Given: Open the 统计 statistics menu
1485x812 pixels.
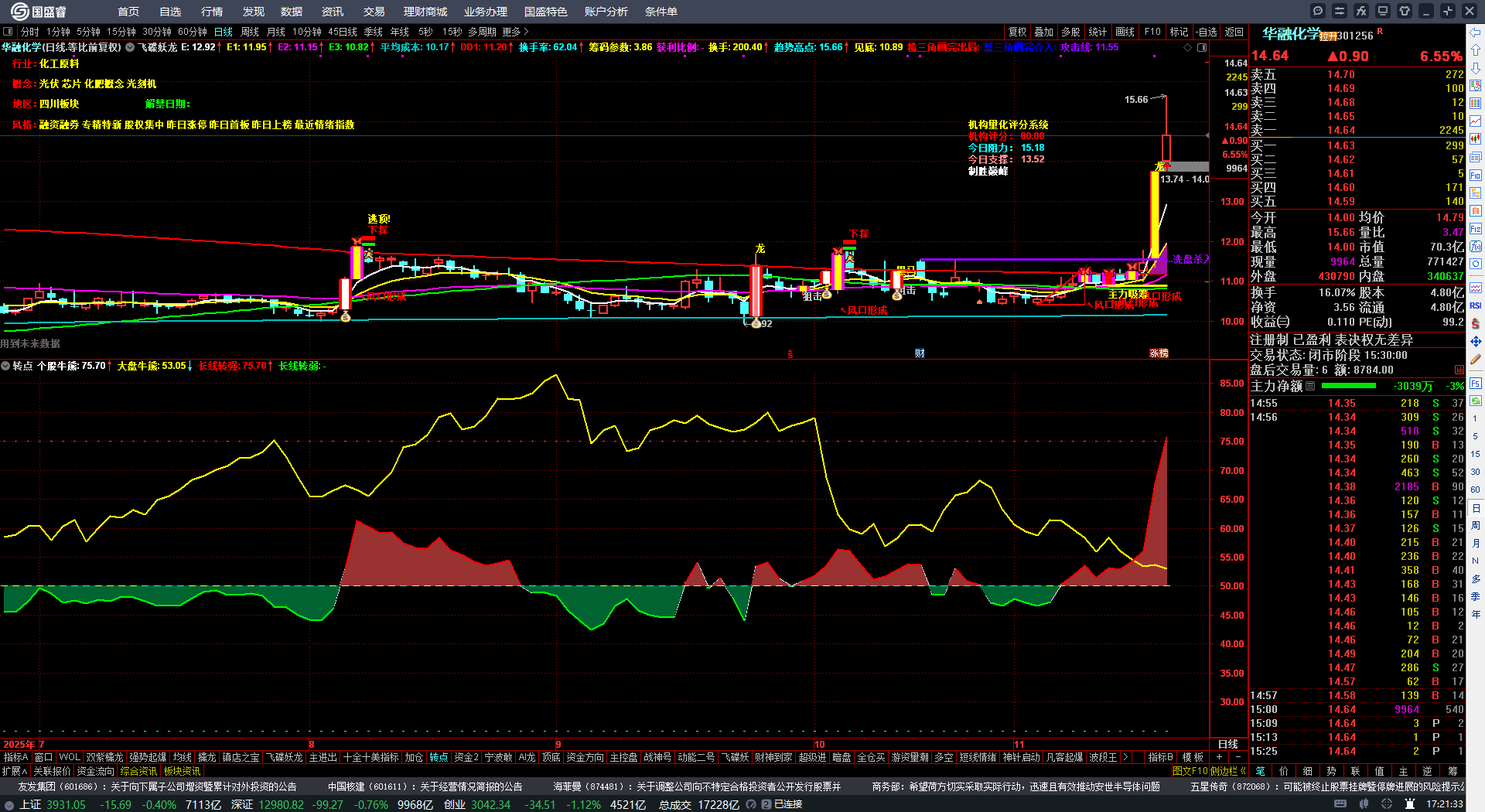Looking at the screenshot, I should (1098, 32).
